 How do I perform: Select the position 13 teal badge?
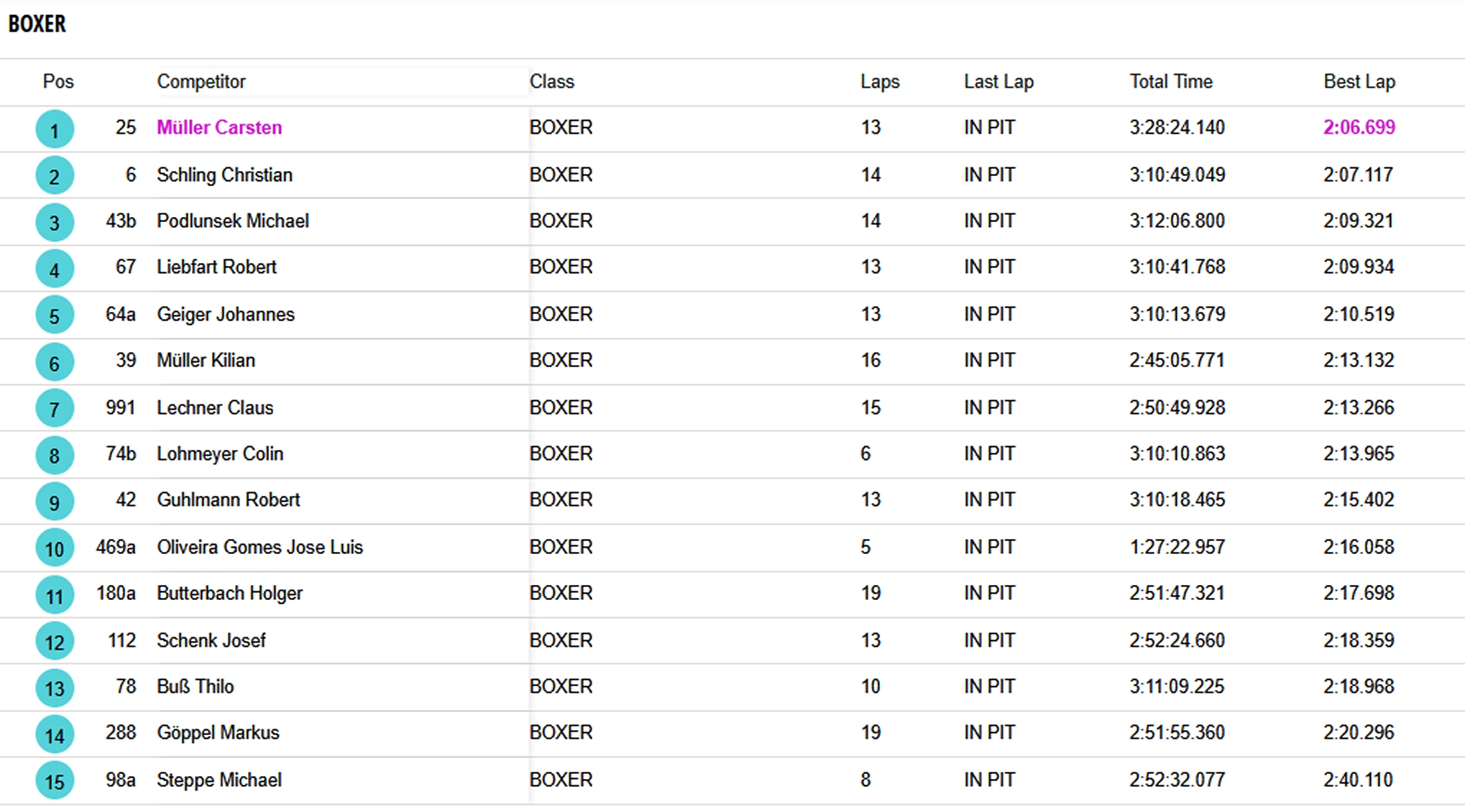(55, 688)
